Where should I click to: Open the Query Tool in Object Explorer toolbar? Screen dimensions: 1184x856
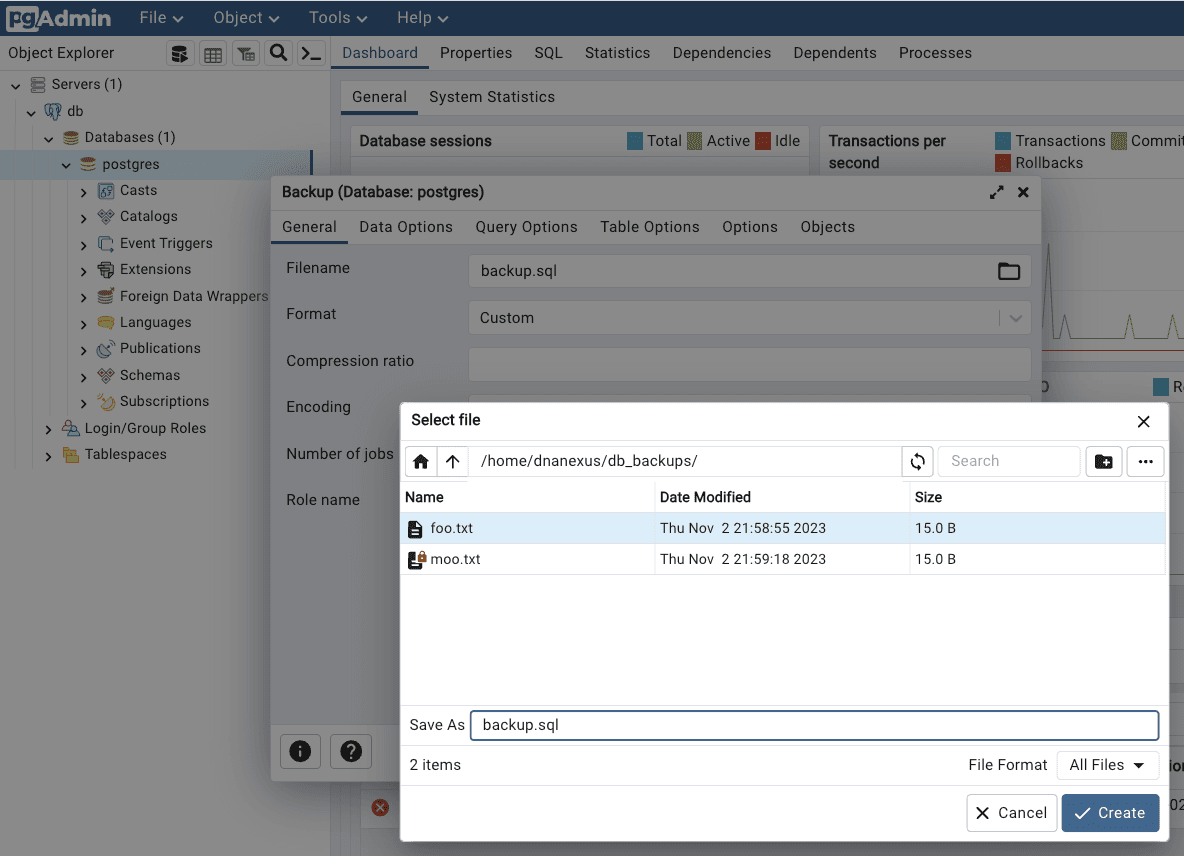180,54
